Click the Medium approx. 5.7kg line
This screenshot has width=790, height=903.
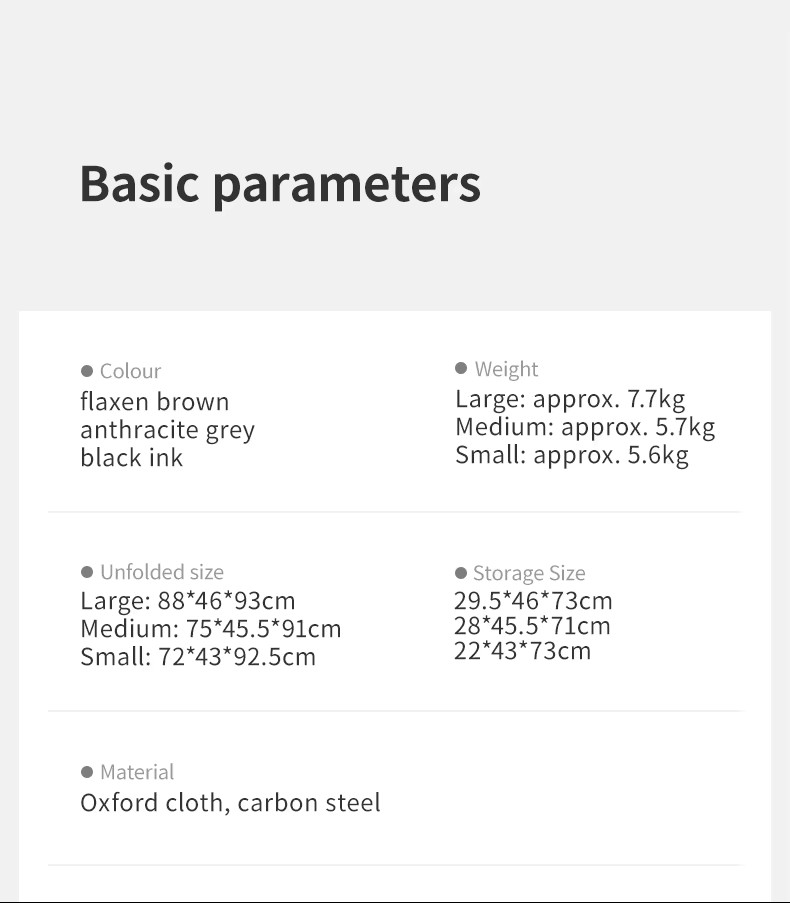[586, 427]
